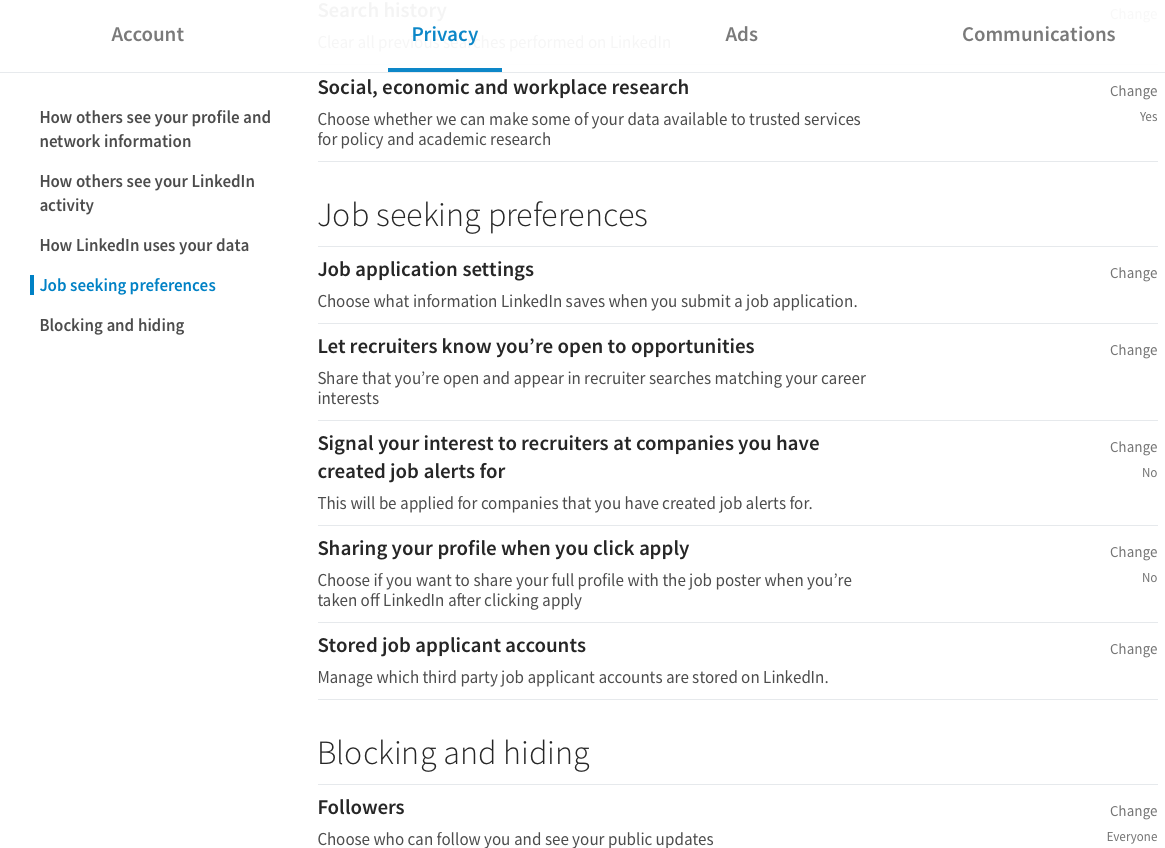Image resolution: width=1165 pixels, height=848 pixels.
Task: Change the Followers setting
Action: coord(1133,811)
